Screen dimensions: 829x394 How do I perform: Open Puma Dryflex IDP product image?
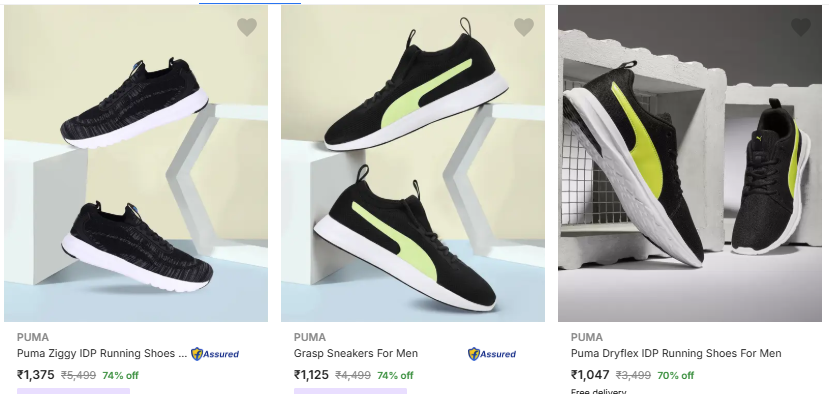[690, 163]
